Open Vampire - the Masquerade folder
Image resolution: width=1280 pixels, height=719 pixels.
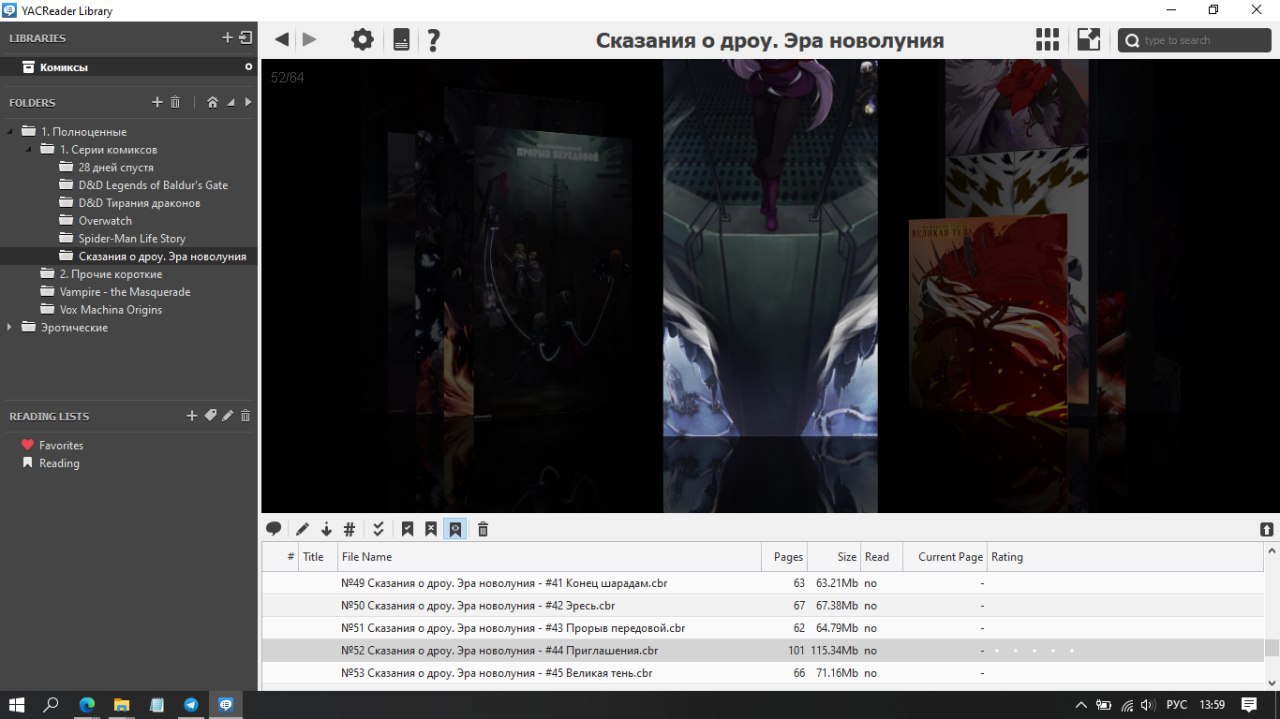pos(124,292)
